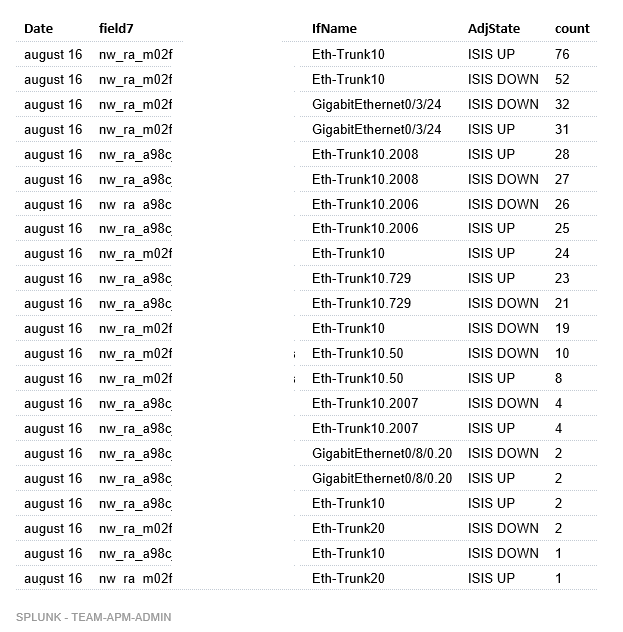Click the Eth-Trunk20 entry with ISIS DOWN
The height and width of the screenshot is (632, 623).
pyautogui.click(x=348, y=528)
